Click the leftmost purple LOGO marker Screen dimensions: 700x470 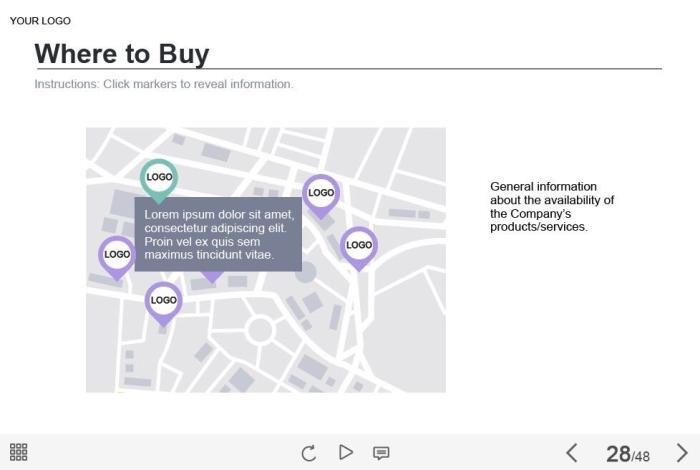[117, 255]
